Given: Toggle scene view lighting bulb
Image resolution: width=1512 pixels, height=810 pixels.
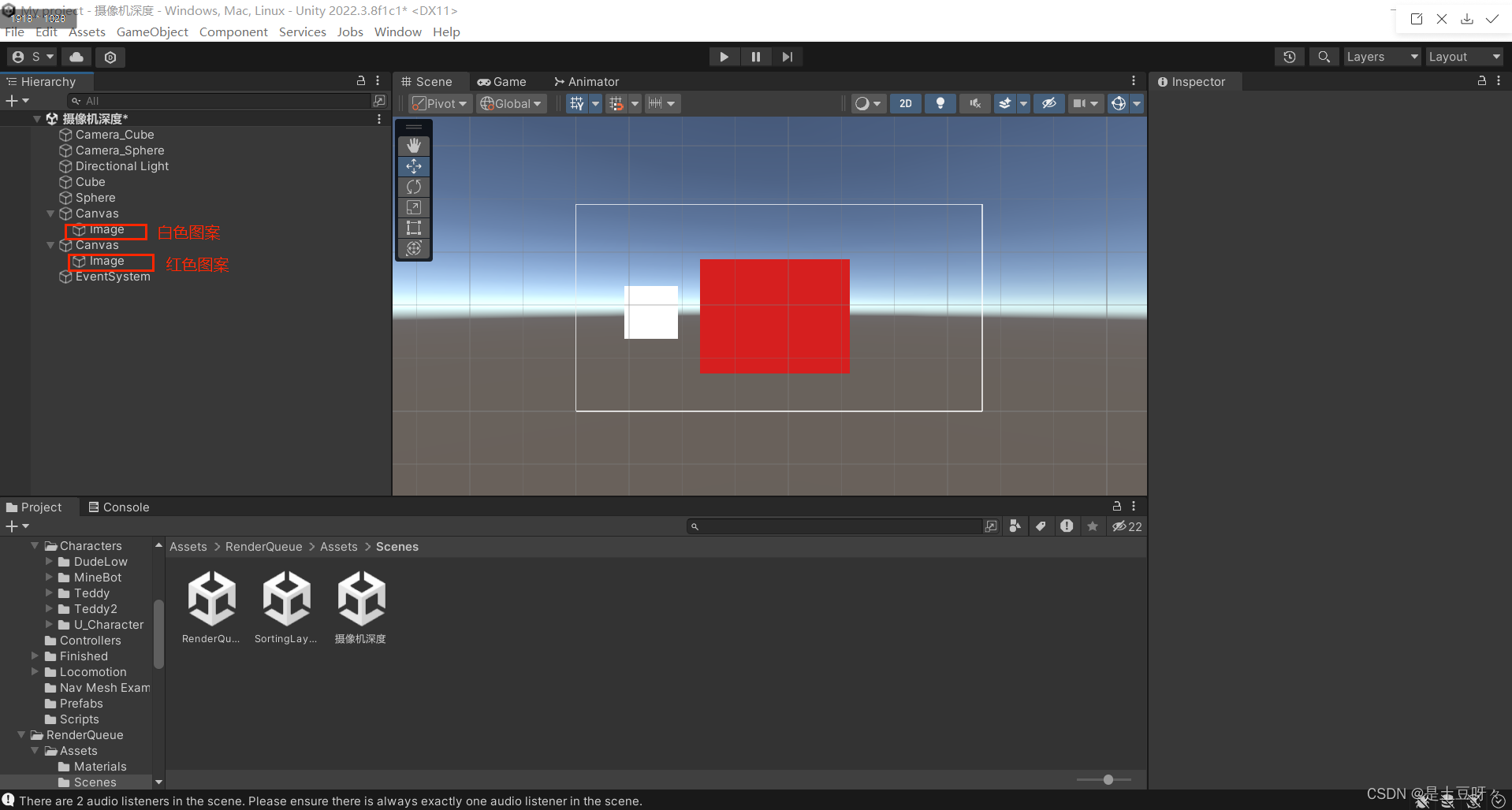Looking at the screenshot, I should (940, 103).
